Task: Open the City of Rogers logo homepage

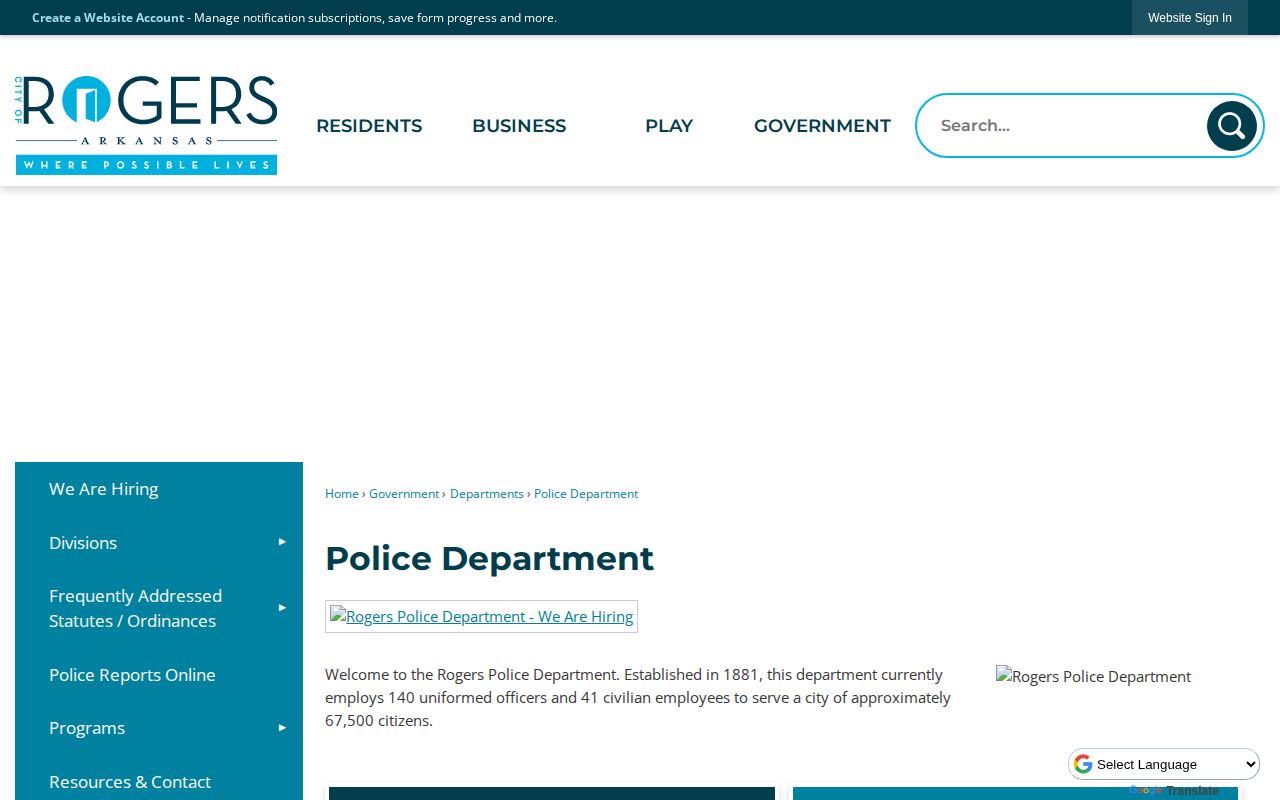Action: point(146,125)
